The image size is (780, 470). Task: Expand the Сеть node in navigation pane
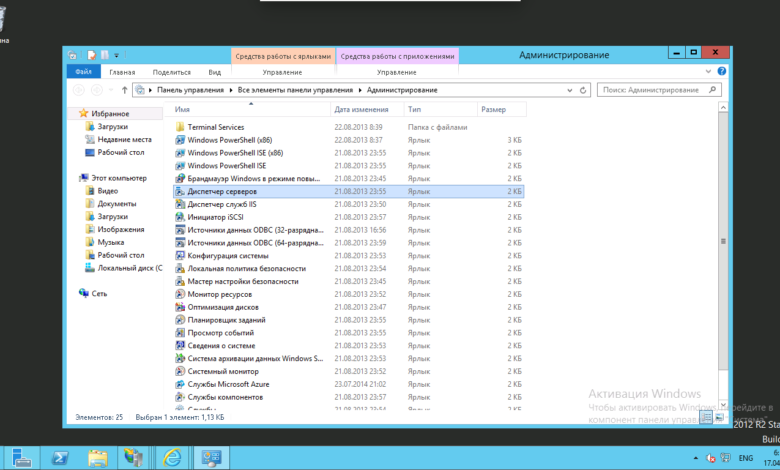74,293
